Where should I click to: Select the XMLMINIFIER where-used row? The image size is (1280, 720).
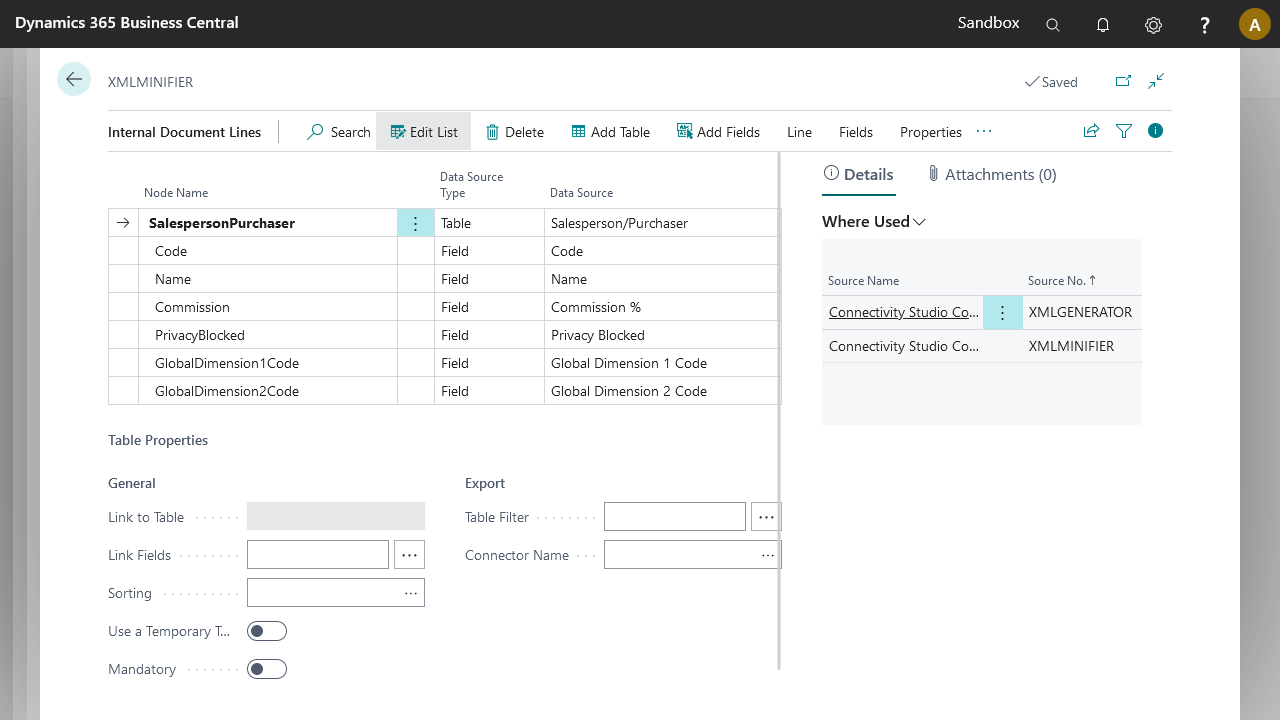pyautogui.click(x=982, y=346)
